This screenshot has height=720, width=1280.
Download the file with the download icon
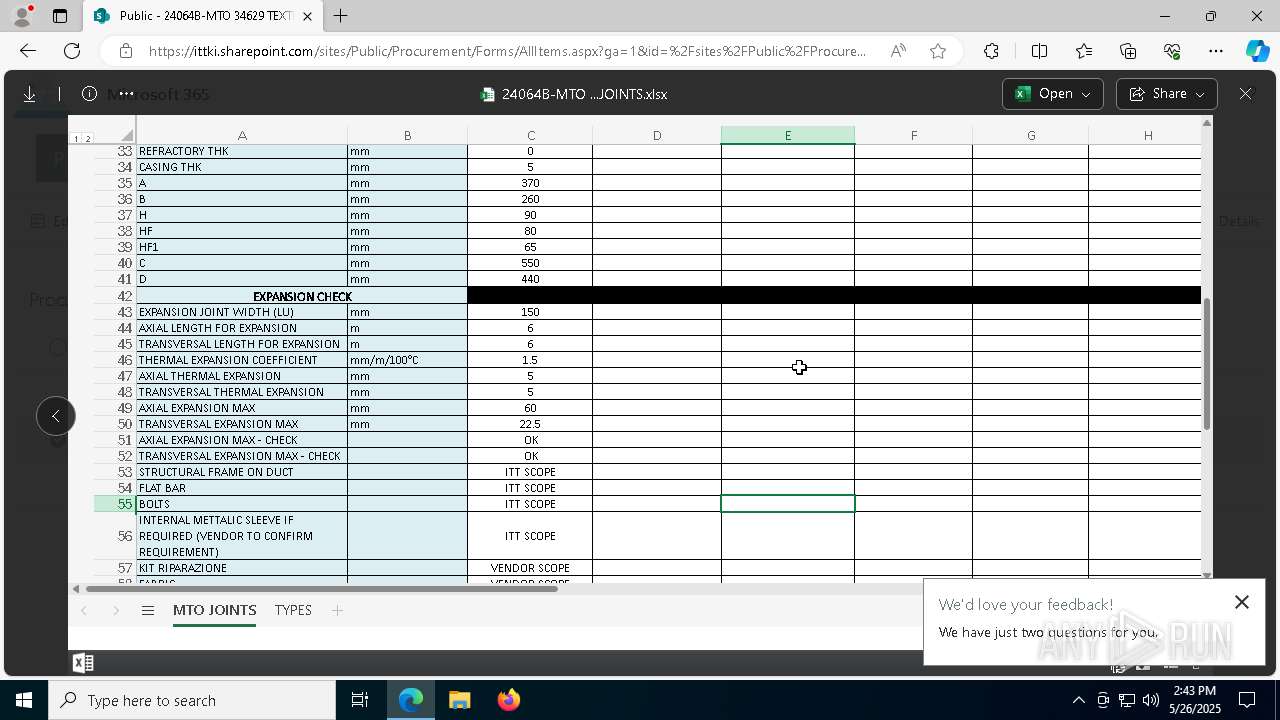(30, 94)
